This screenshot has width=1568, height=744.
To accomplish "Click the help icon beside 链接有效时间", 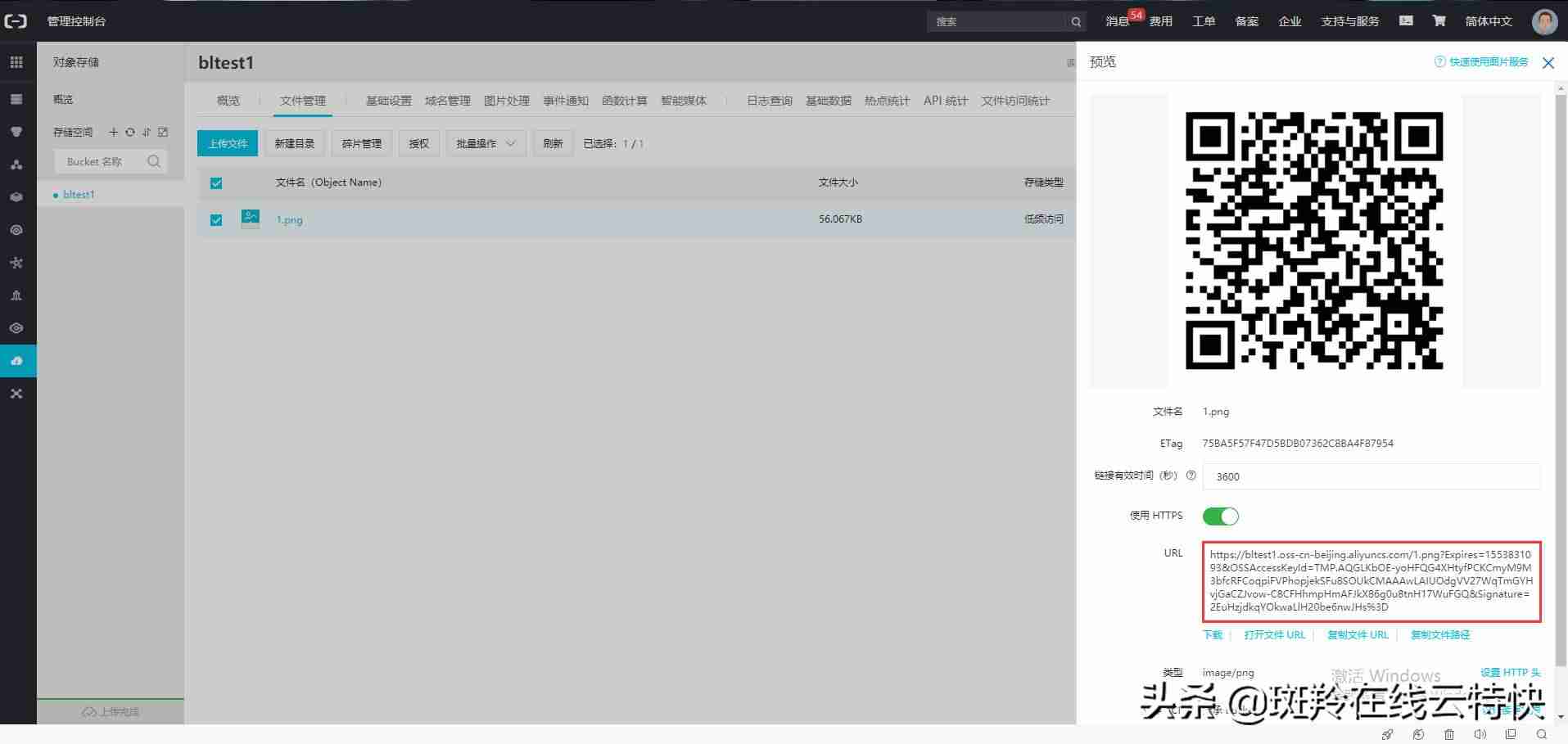I will 1191,476.
